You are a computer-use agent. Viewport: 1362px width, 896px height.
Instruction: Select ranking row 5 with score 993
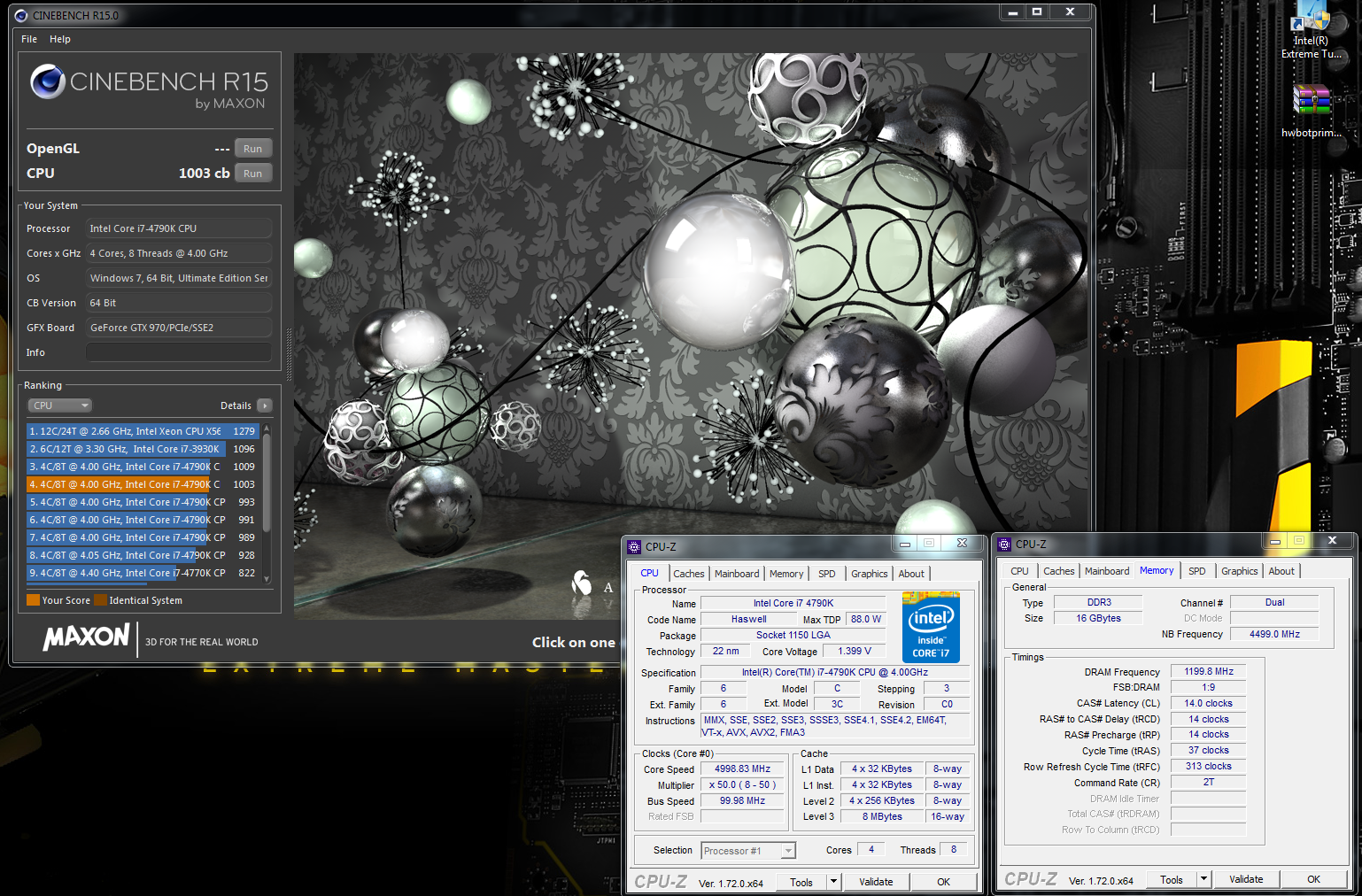(x=143, y=502)
